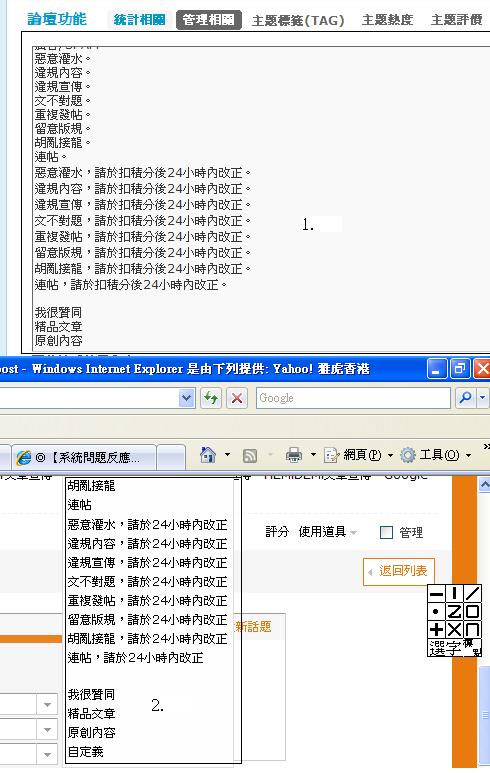Select 自定義 in the reason list
The image size is (490, 773).
pos(85,752)
